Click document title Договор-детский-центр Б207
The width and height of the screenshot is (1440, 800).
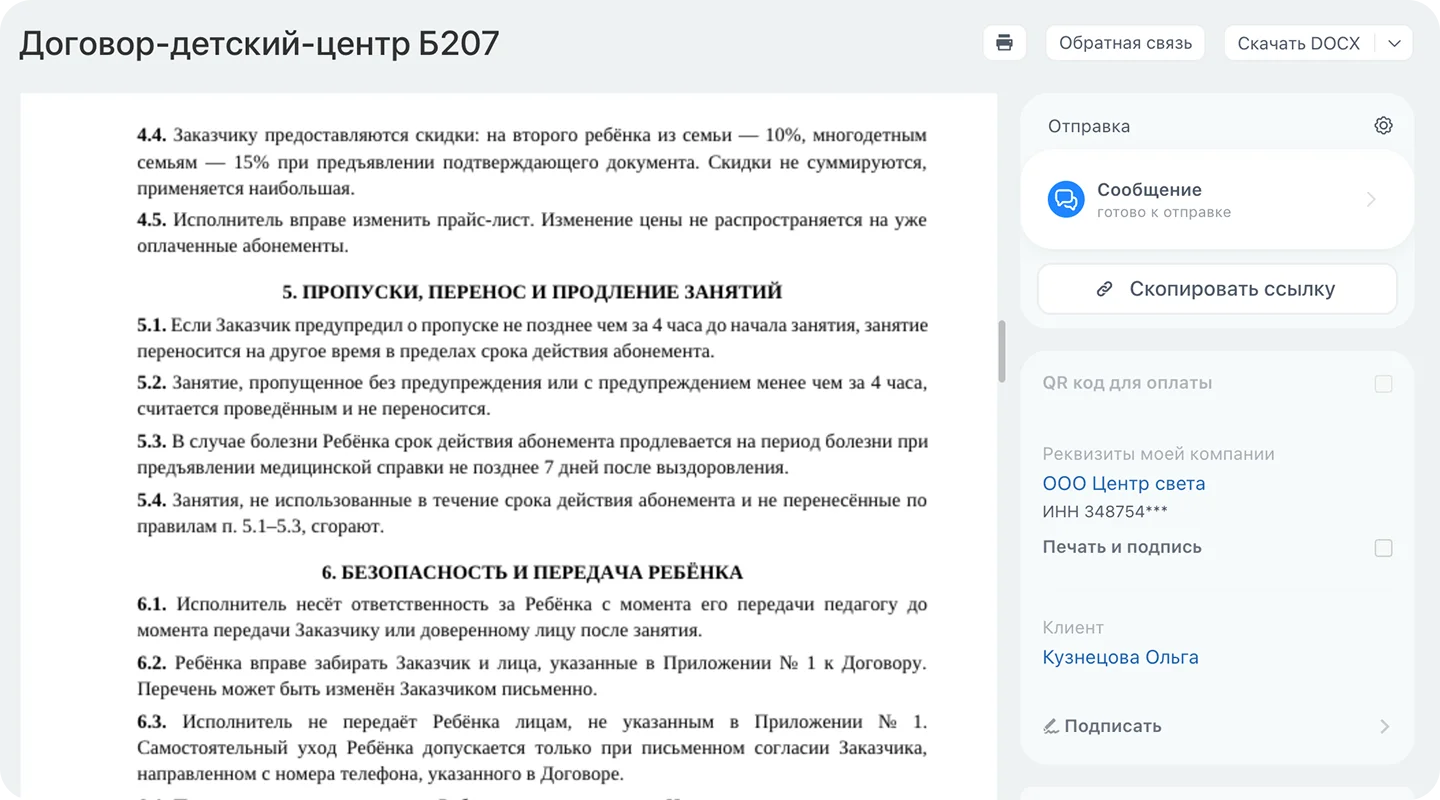259,43
